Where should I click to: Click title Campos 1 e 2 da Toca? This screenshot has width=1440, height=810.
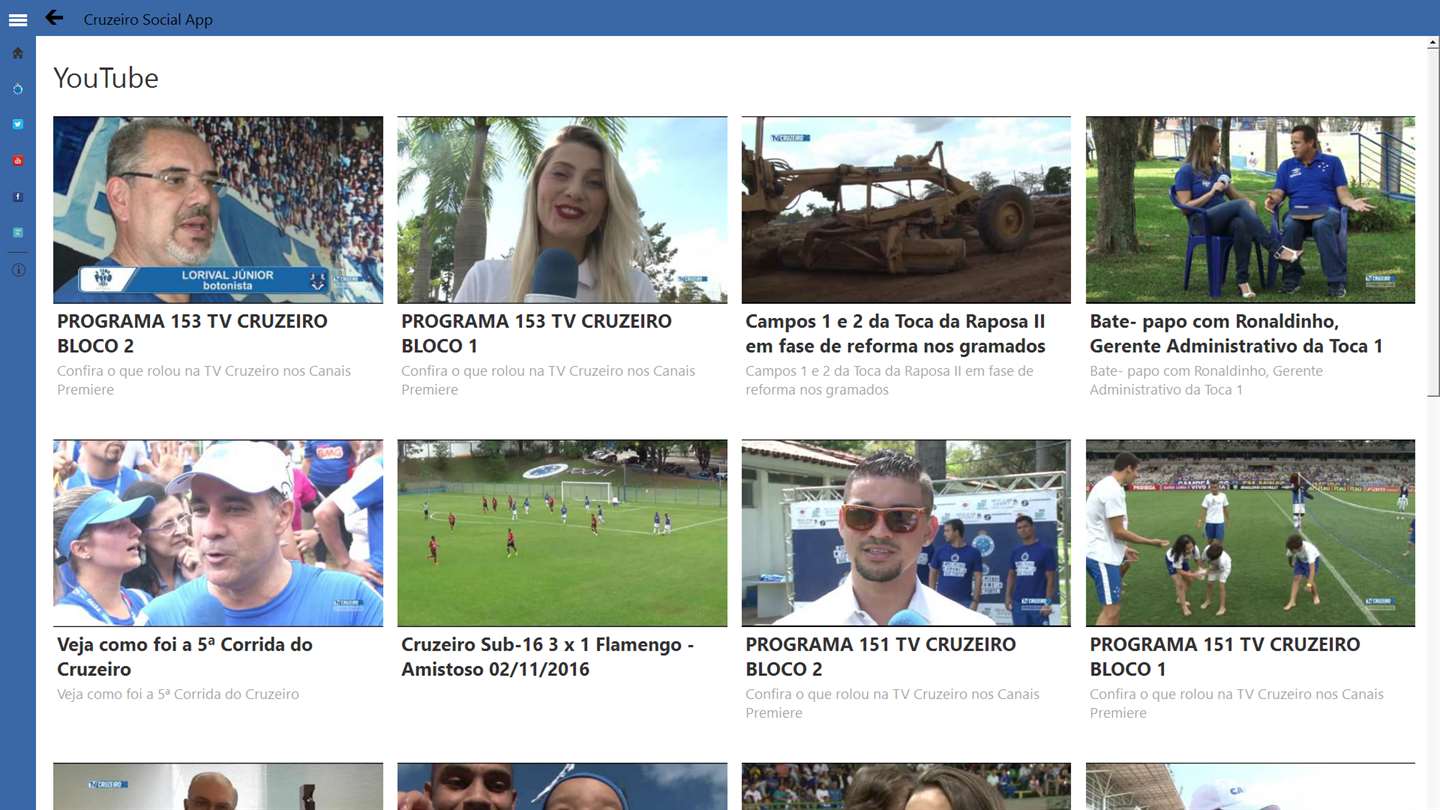point(895,334)
